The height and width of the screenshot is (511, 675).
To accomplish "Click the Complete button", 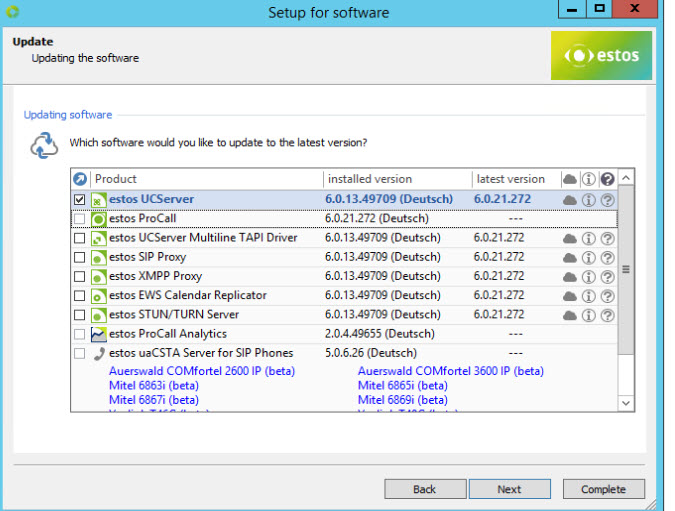I will tap(603, 489).
